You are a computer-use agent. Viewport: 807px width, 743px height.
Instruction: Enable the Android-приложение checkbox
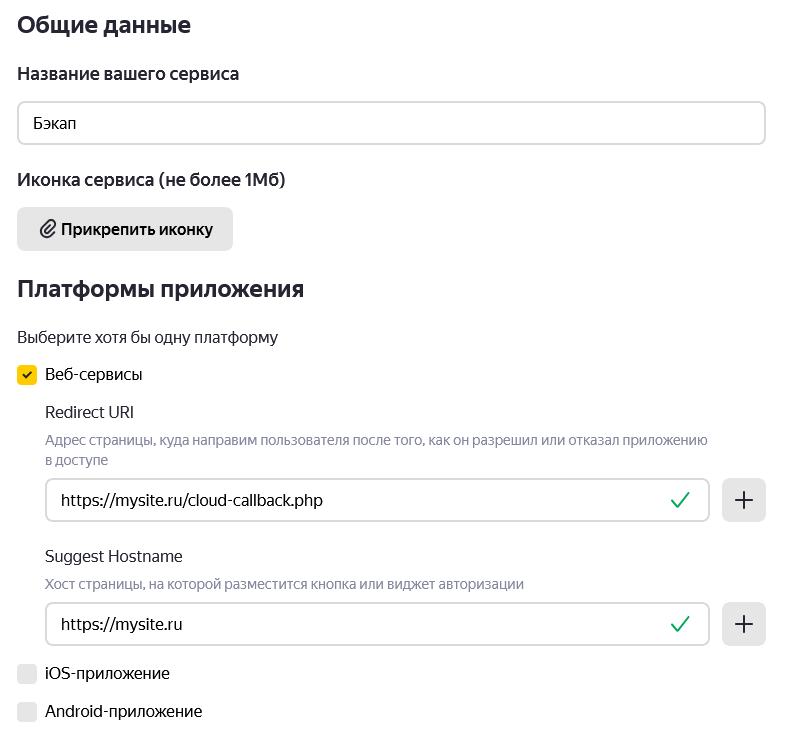tap(27, 712)
